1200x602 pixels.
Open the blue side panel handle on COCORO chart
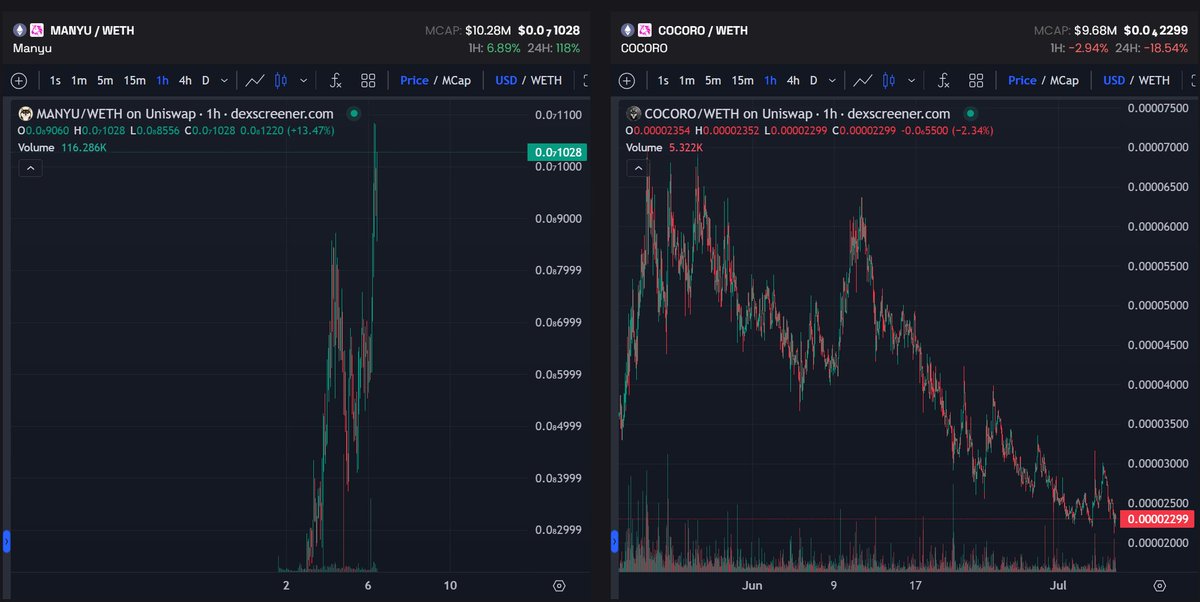pos(615,542)
